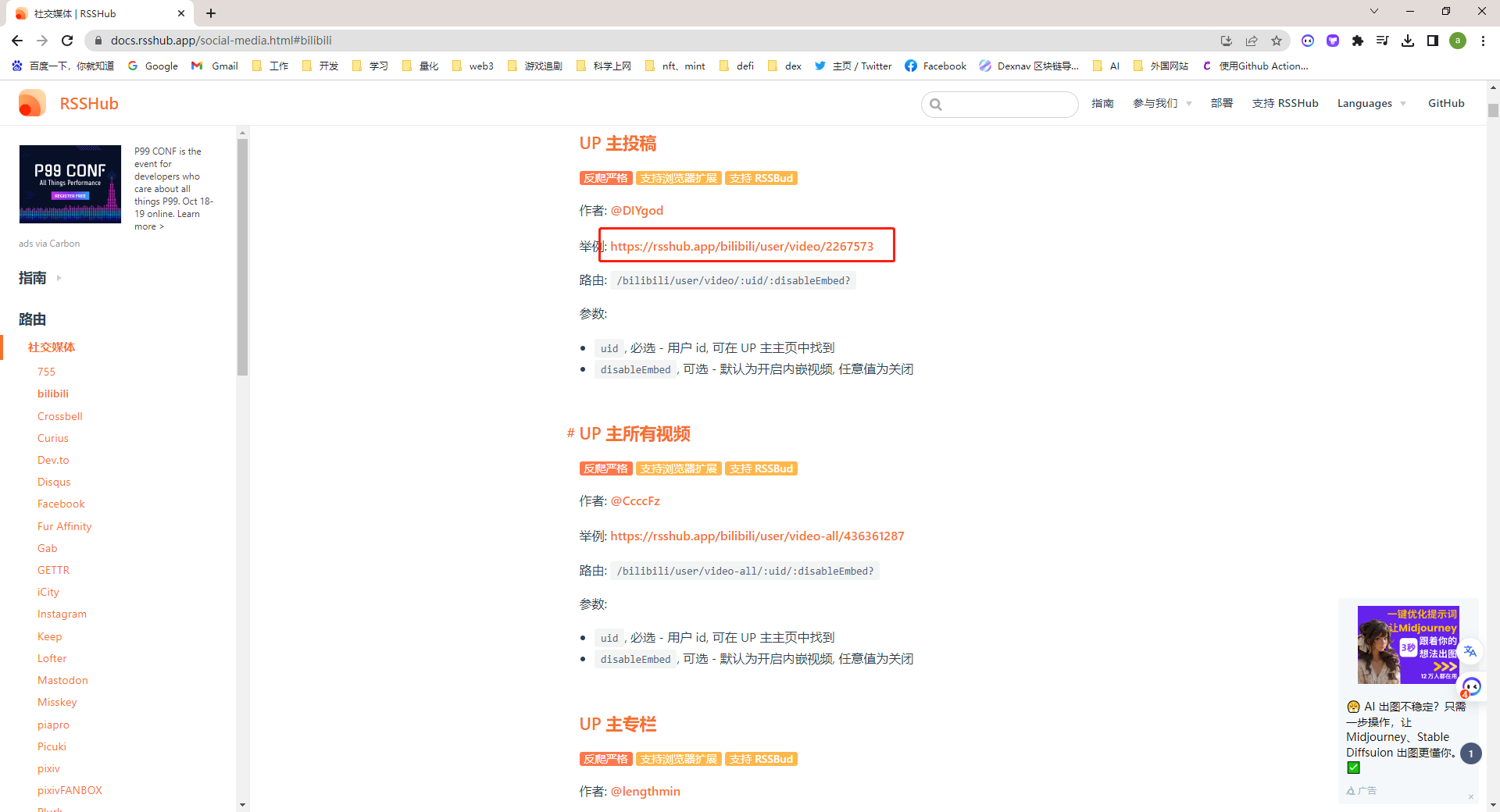This screenshot has width=1500, height=812.
Task: Open the Google bookmark
Action: pos(153,66)
